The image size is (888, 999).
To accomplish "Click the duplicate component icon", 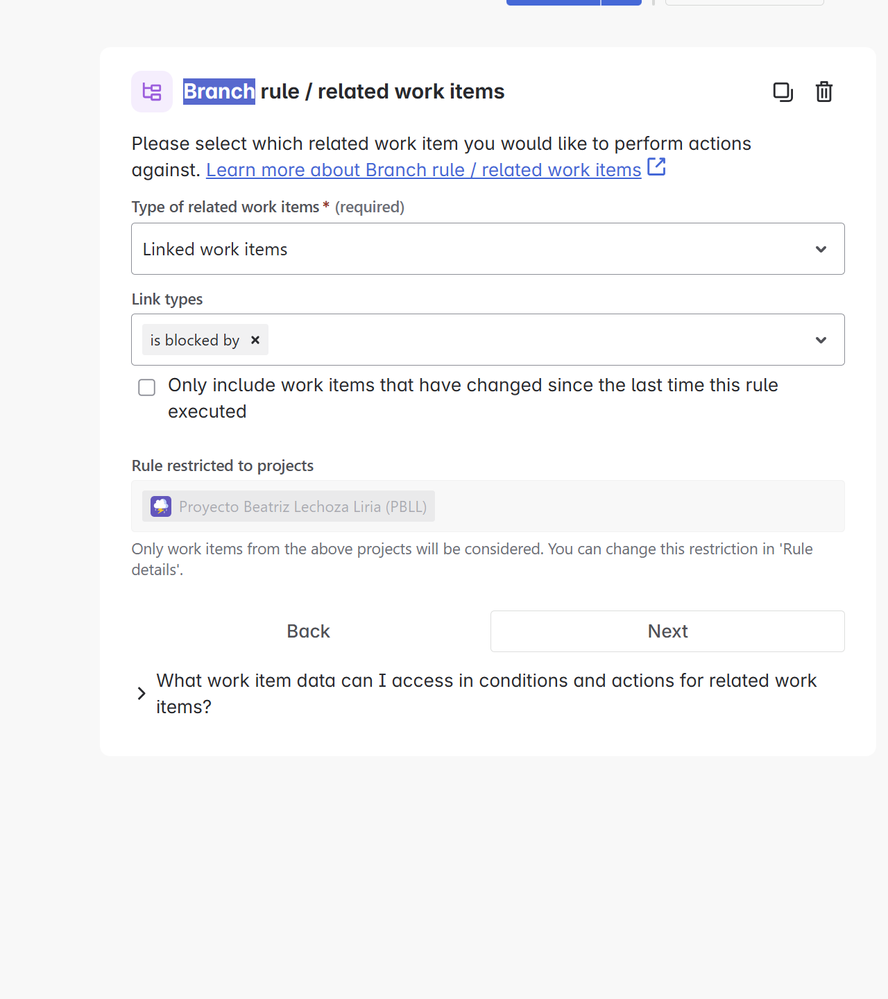I will [783, 92].
